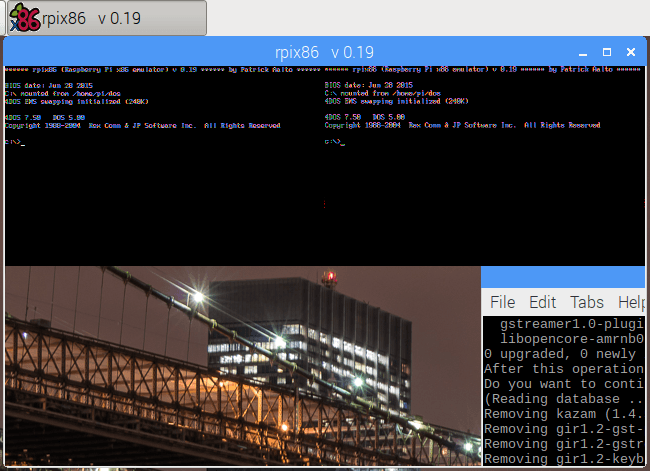Open the File menu in terminal window

(x=502, y=302)
